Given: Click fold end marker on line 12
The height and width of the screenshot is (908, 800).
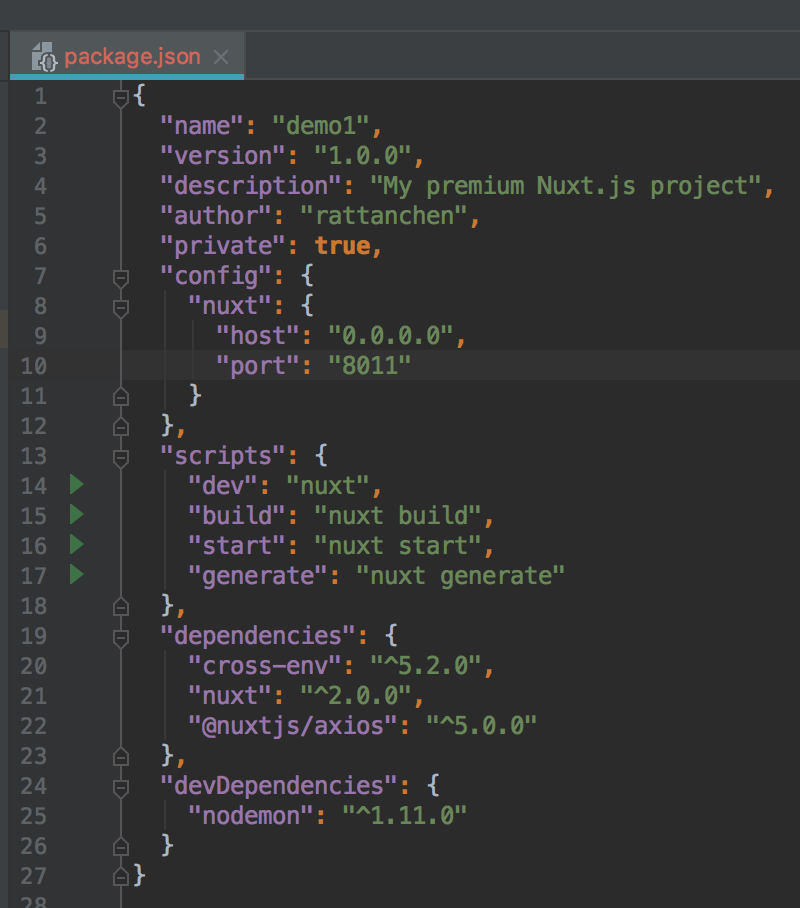Looking at the screenshot, I should point(120,427).
